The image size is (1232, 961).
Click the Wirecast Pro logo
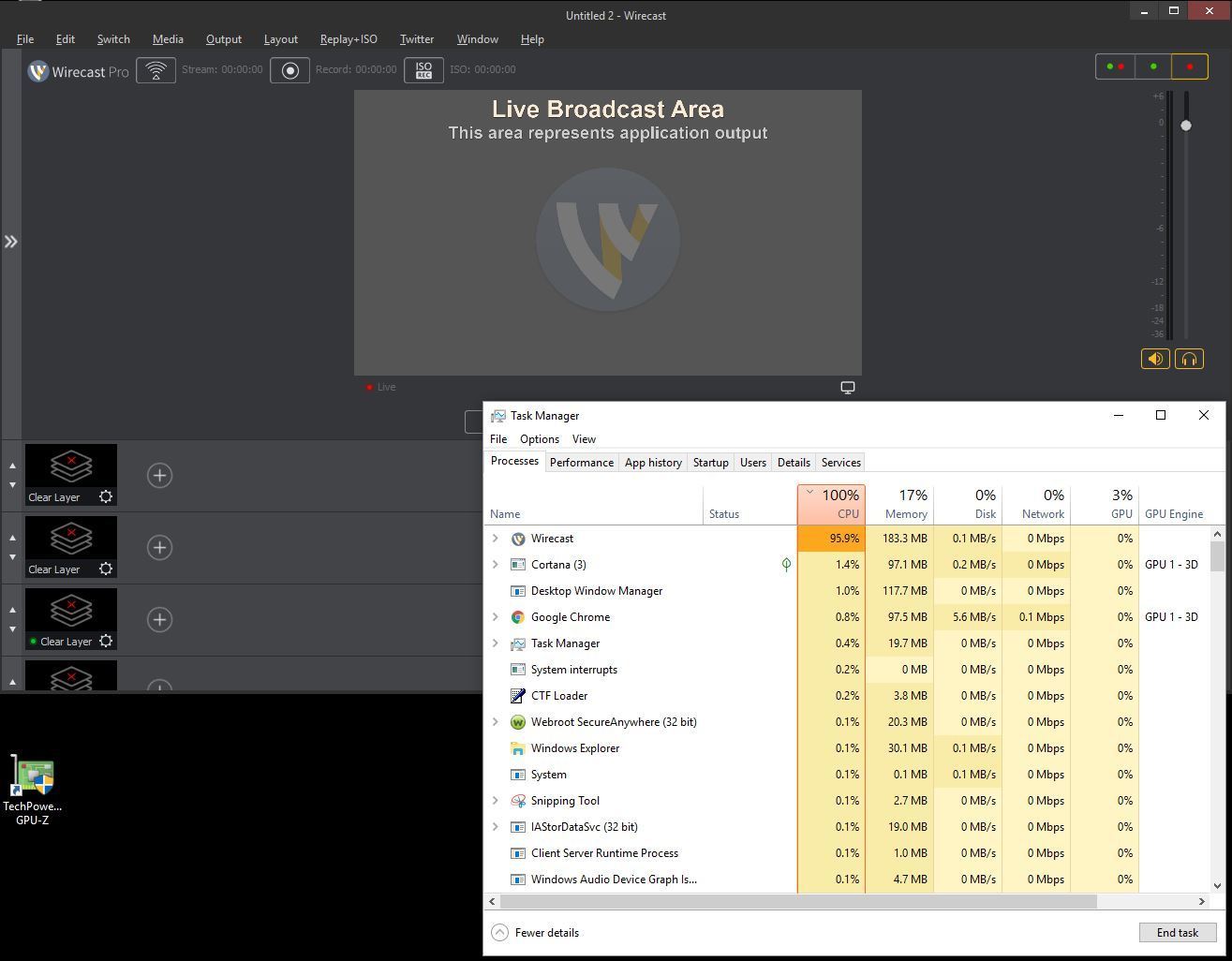78,71
